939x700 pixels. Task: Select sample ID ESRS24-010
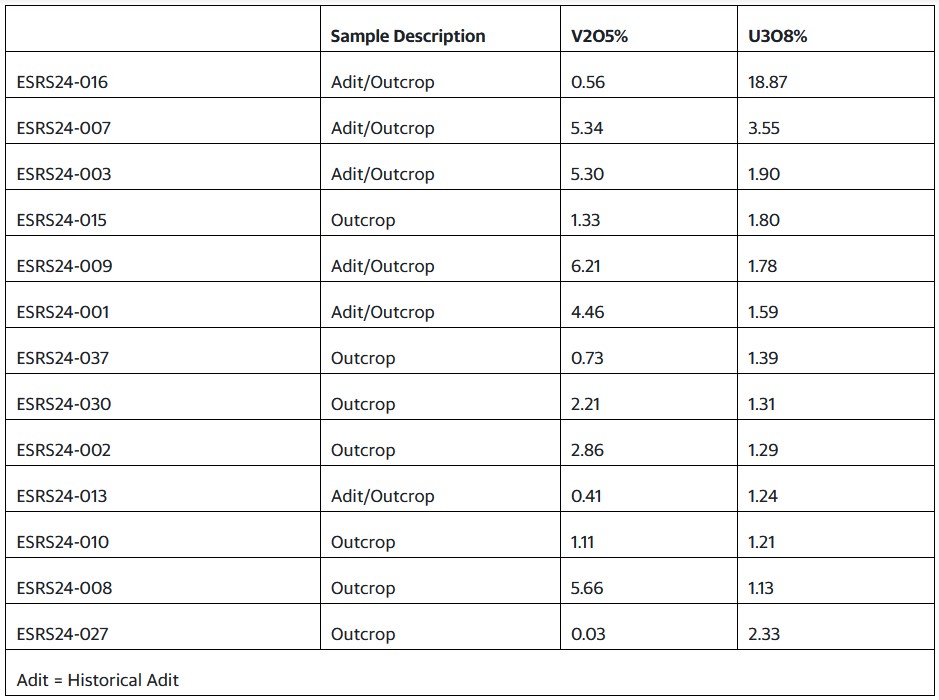coord(63,542)
